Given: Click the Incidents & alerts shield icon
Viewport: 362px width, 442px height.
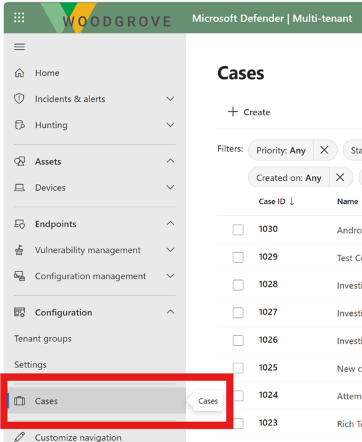Looking at the screenshot, I should (19, 99).
